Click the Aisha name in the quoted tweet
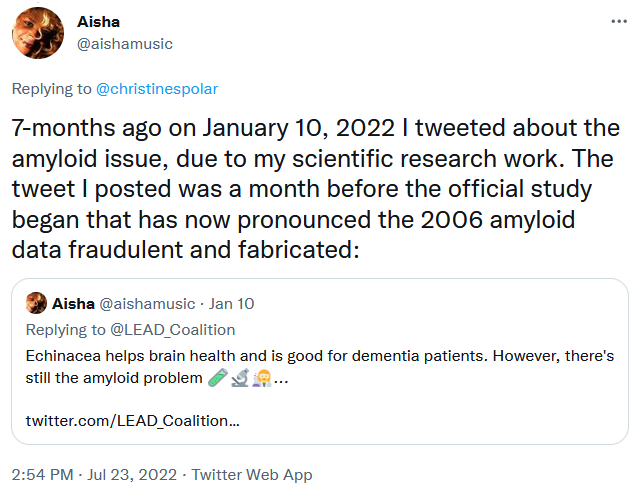 (x=73, y=304)
